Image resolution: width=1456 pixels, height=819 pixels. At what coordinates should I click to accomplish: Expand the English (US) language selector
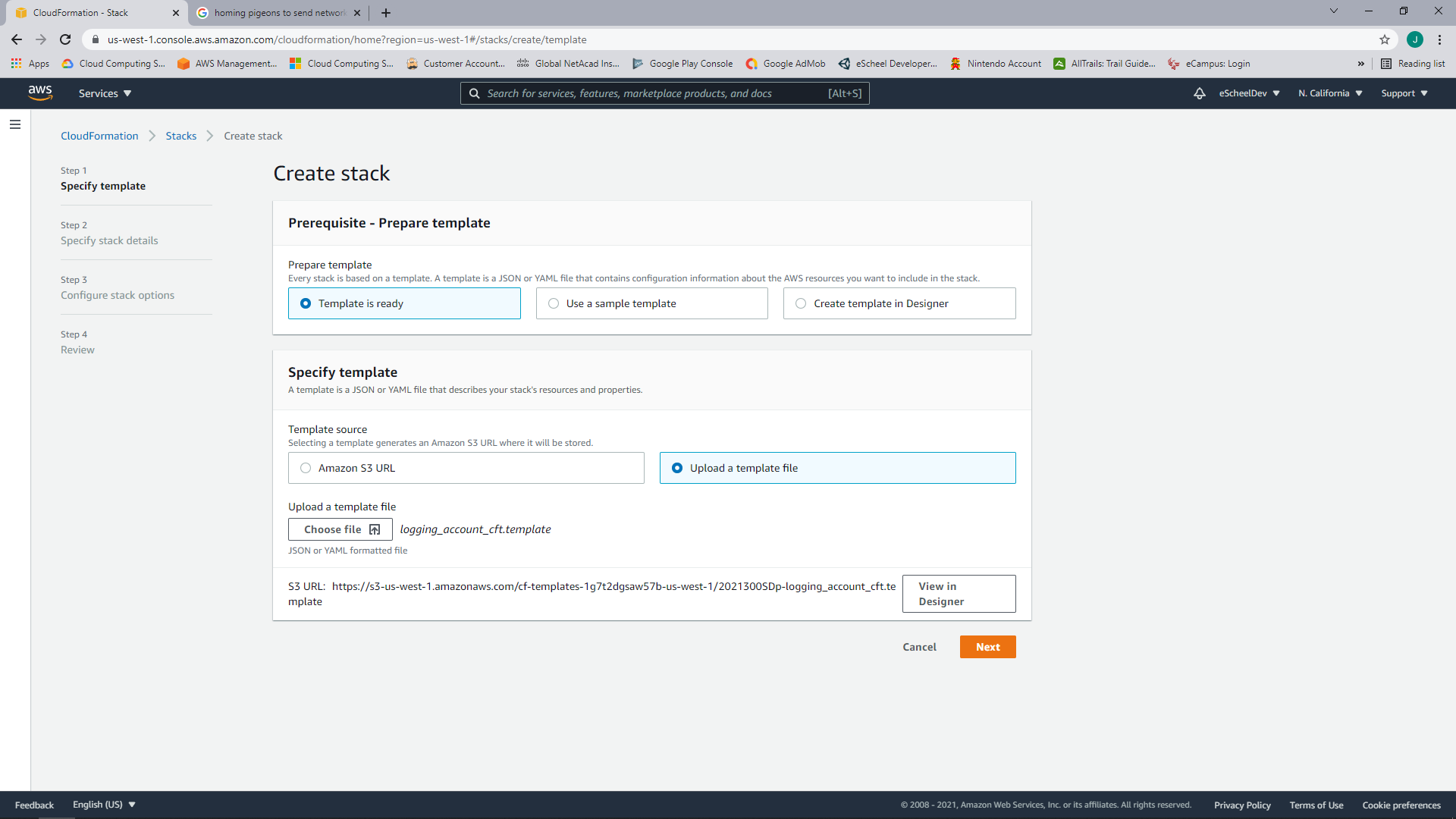(104, 804)
